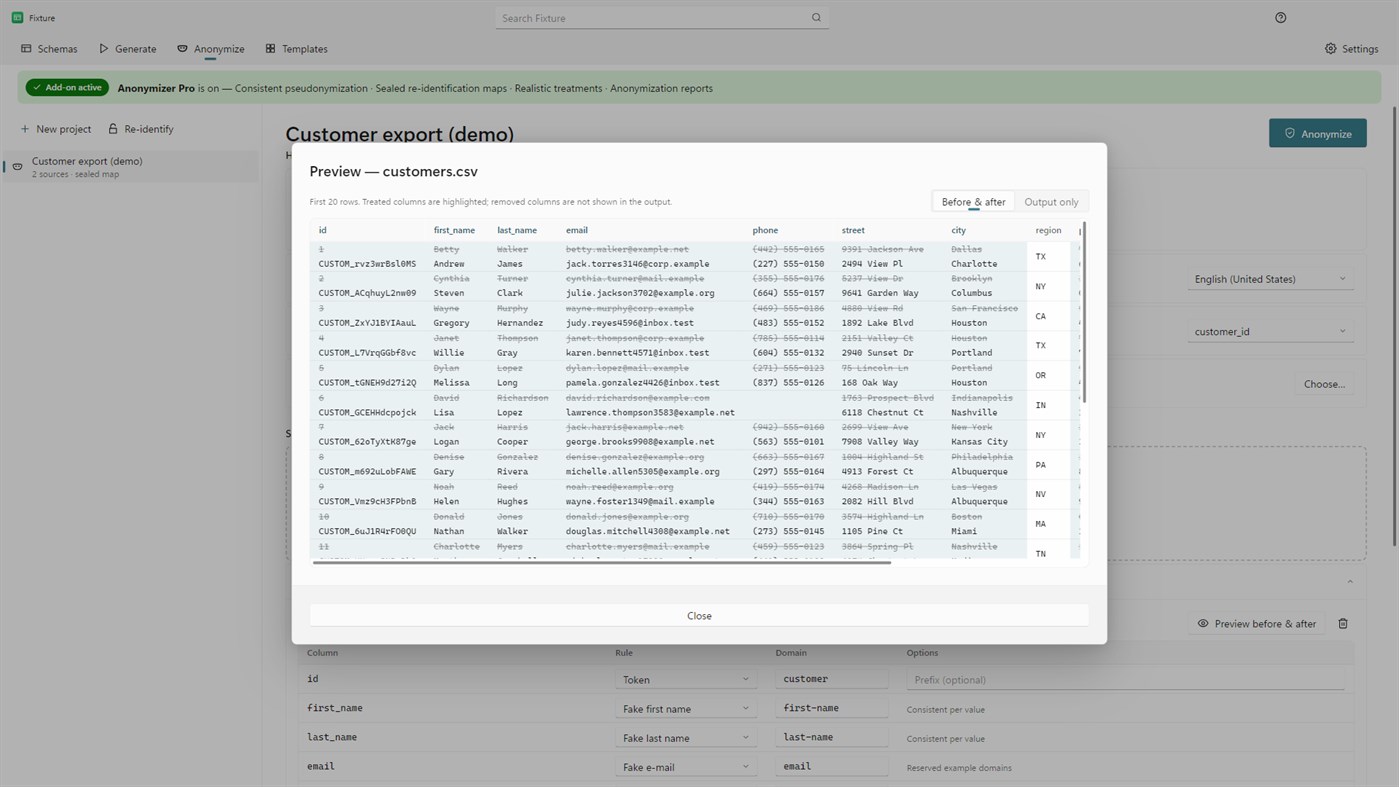Image resolution: width=1399 pixels, height=787 pixels.
Task: Click cell CUSTOM_rvz3wrBsl0MS
Action: pyautogui.click(x=367, y=264)
